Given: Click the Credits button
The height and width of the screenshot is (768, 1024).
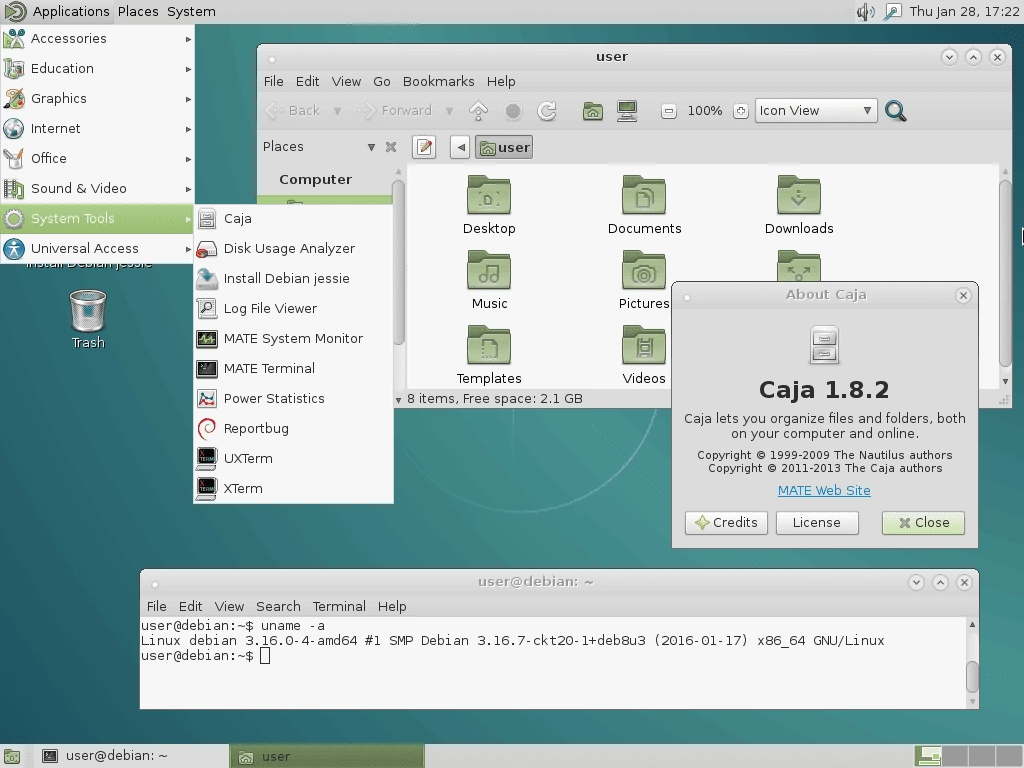Looking at the screenshot, I should (726, 522).
